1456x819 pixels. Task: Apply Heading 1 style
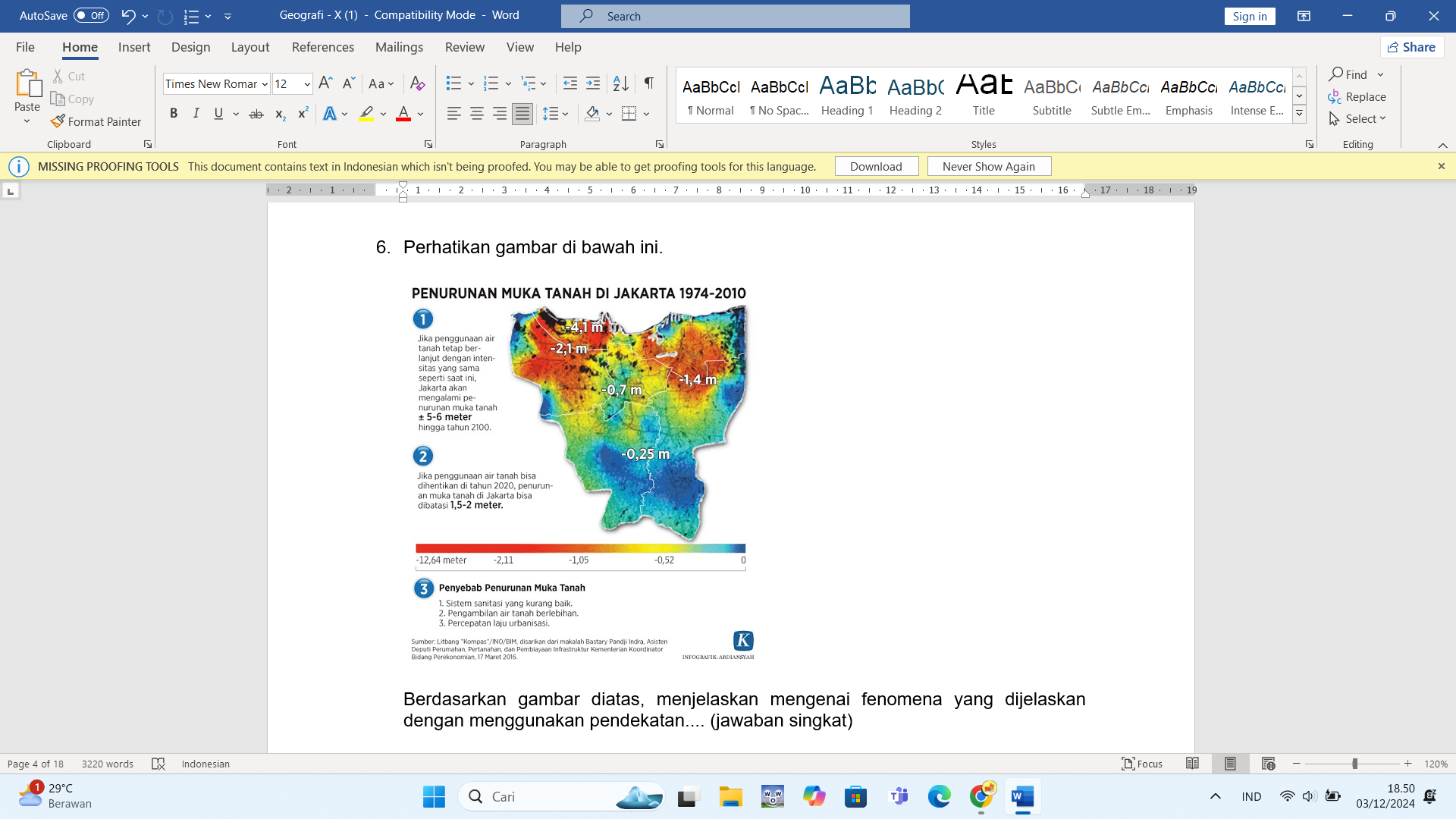847,96
